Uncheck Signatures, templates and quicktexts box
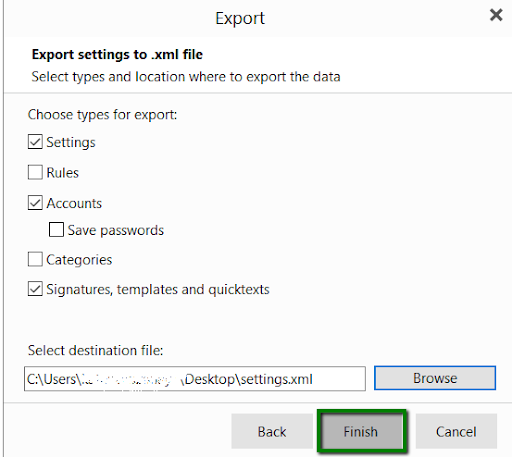The width and height of the screenshot is (512, 457). coord(35,289)
